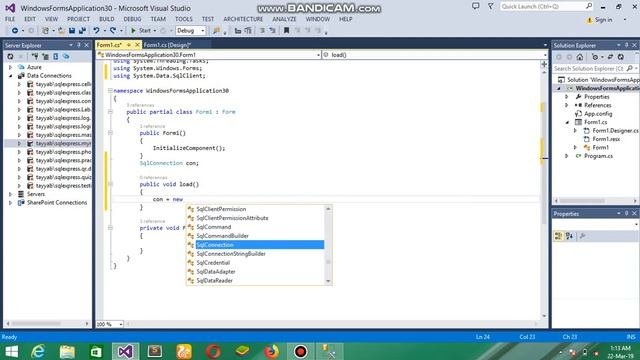
Task: Switch Properties panel to Alphabetical view
Action: click(569, 236)
